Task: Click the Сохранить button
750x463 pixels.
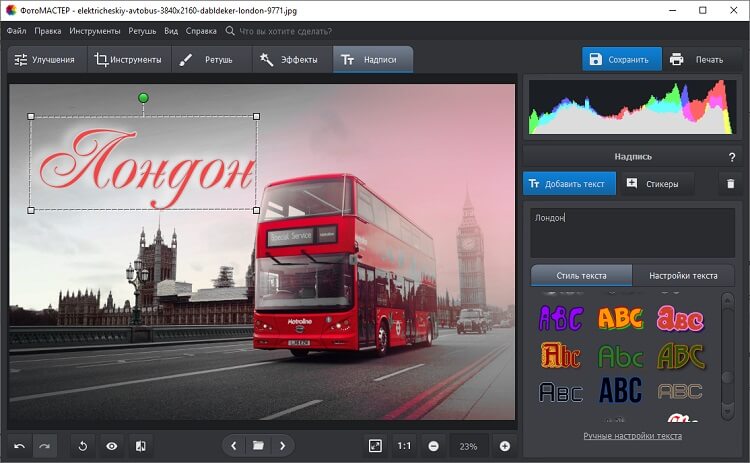Action: [622, 59]
